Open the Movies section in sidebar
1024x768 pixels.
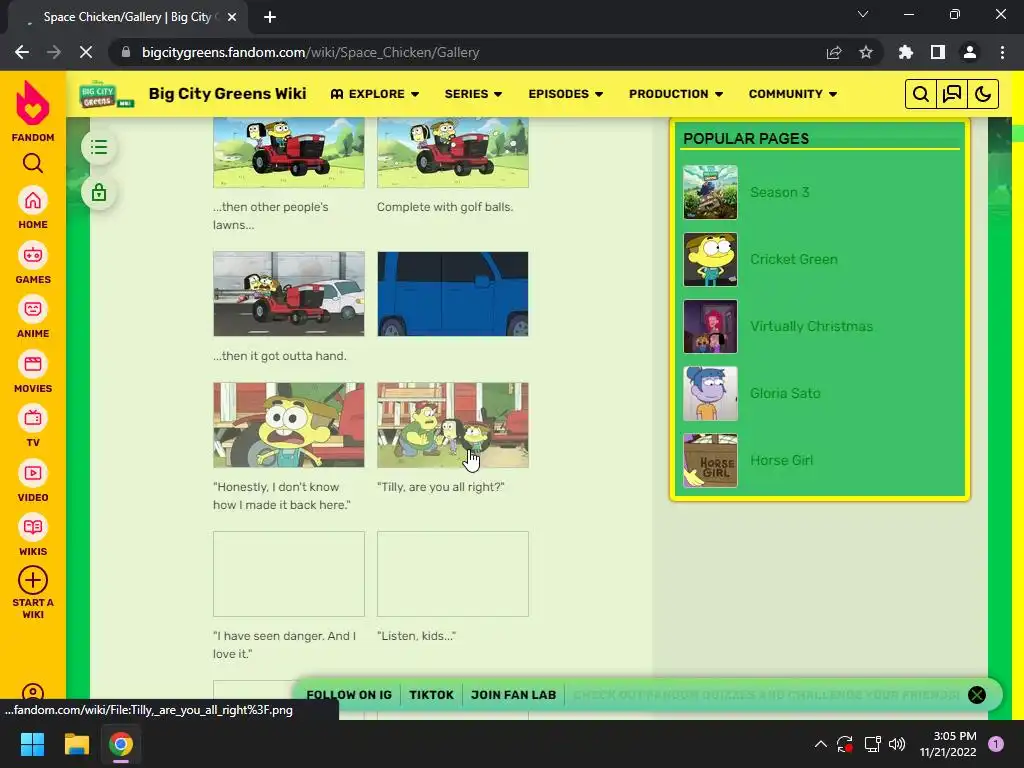[x=33, y=372]
